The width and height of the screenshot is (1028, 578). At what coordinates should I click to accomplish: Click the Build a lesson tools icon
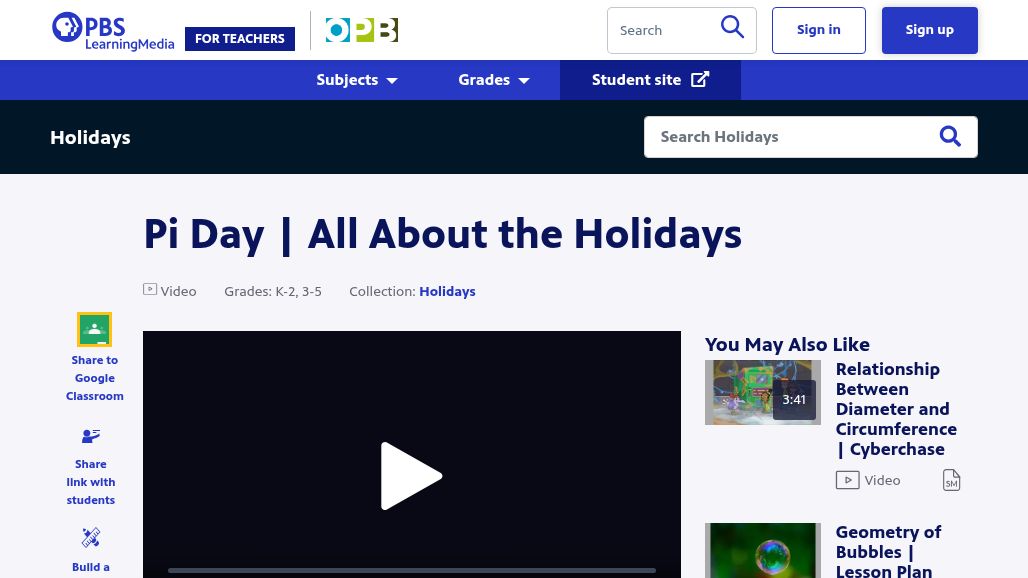pyautogui.click(x=90, y=537)
